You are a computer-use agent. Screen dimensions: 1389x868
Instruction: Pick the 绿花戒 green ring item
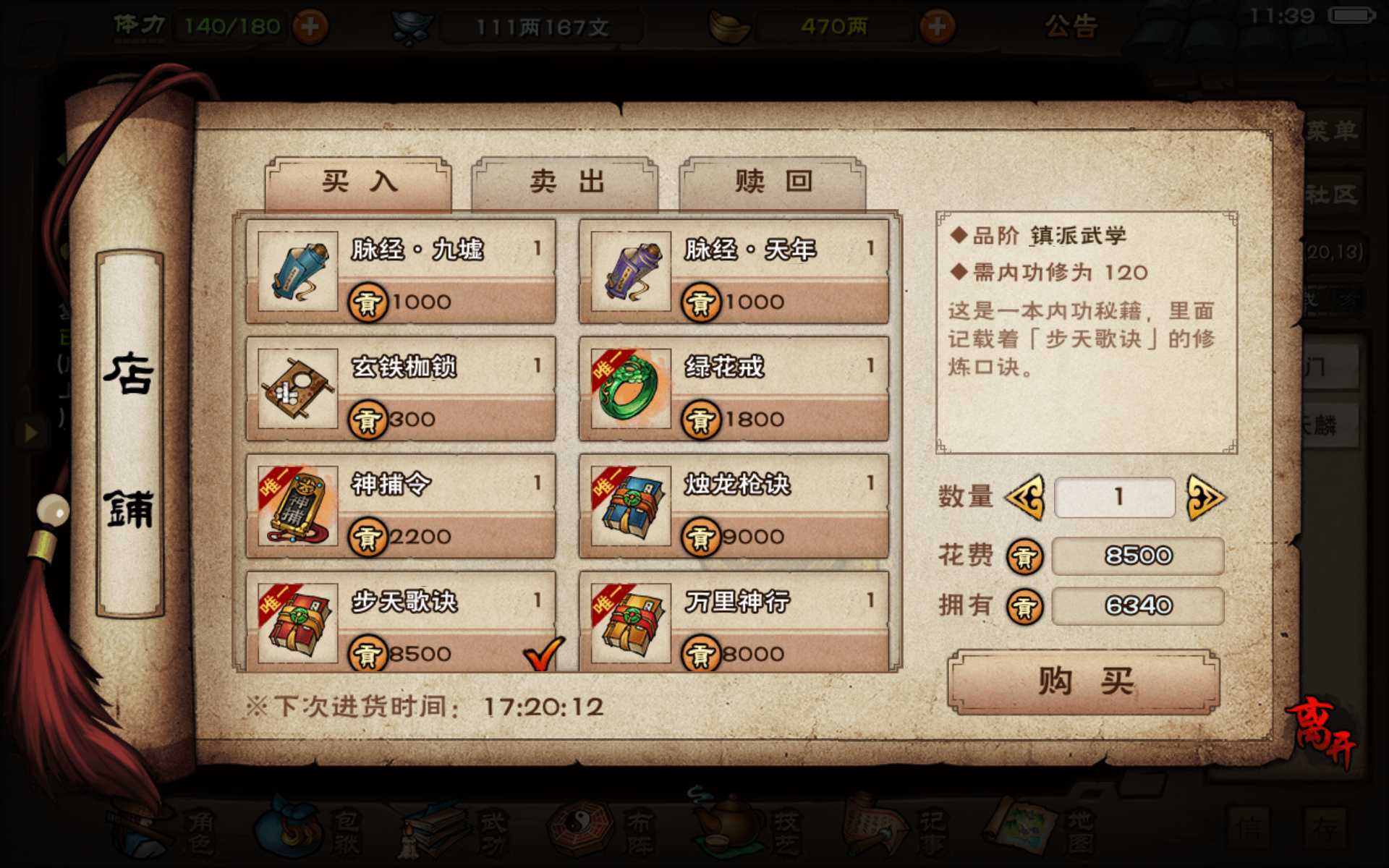coord(734,388)
